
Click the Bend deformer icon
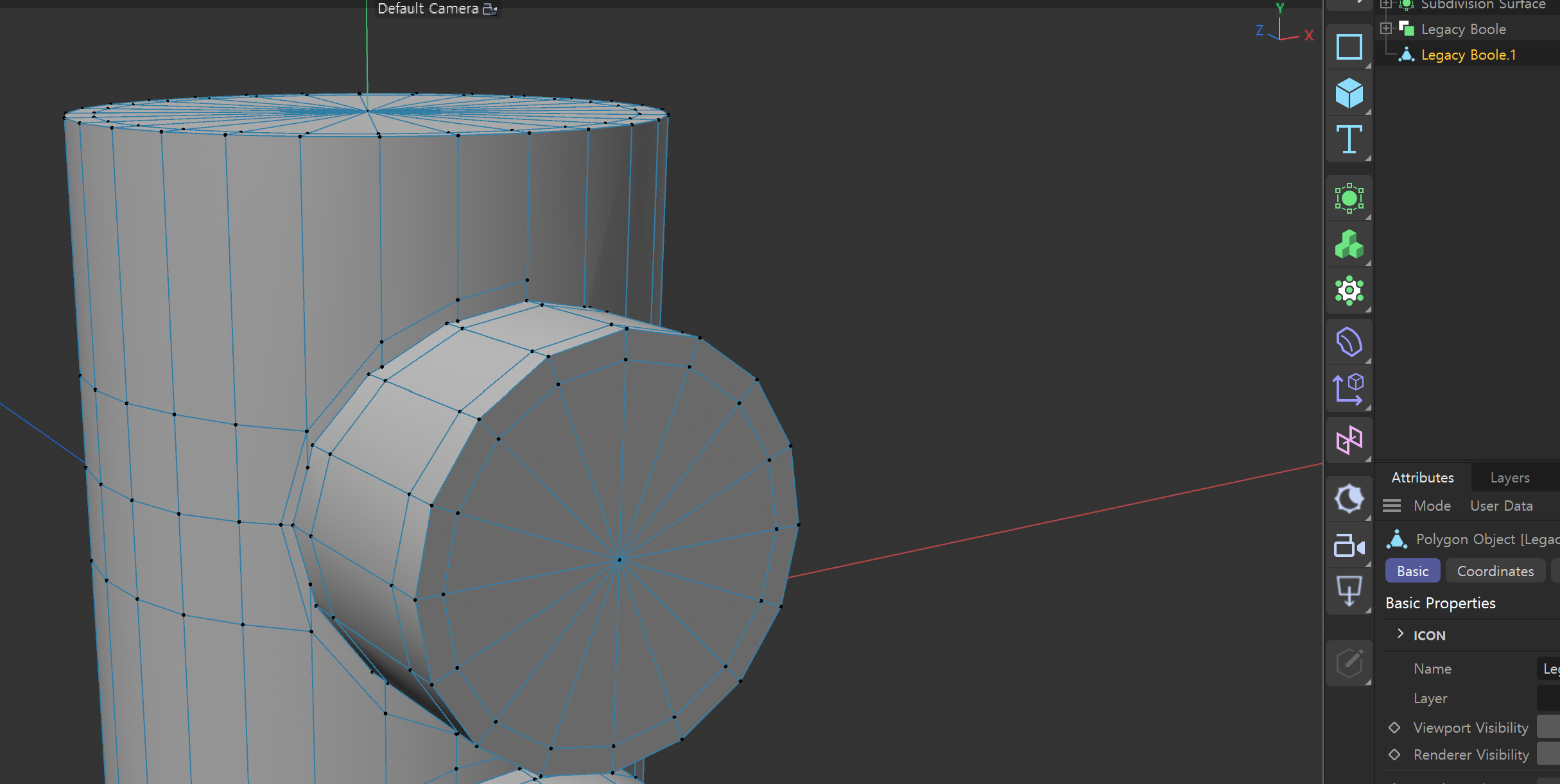[x=1349, y=342]
